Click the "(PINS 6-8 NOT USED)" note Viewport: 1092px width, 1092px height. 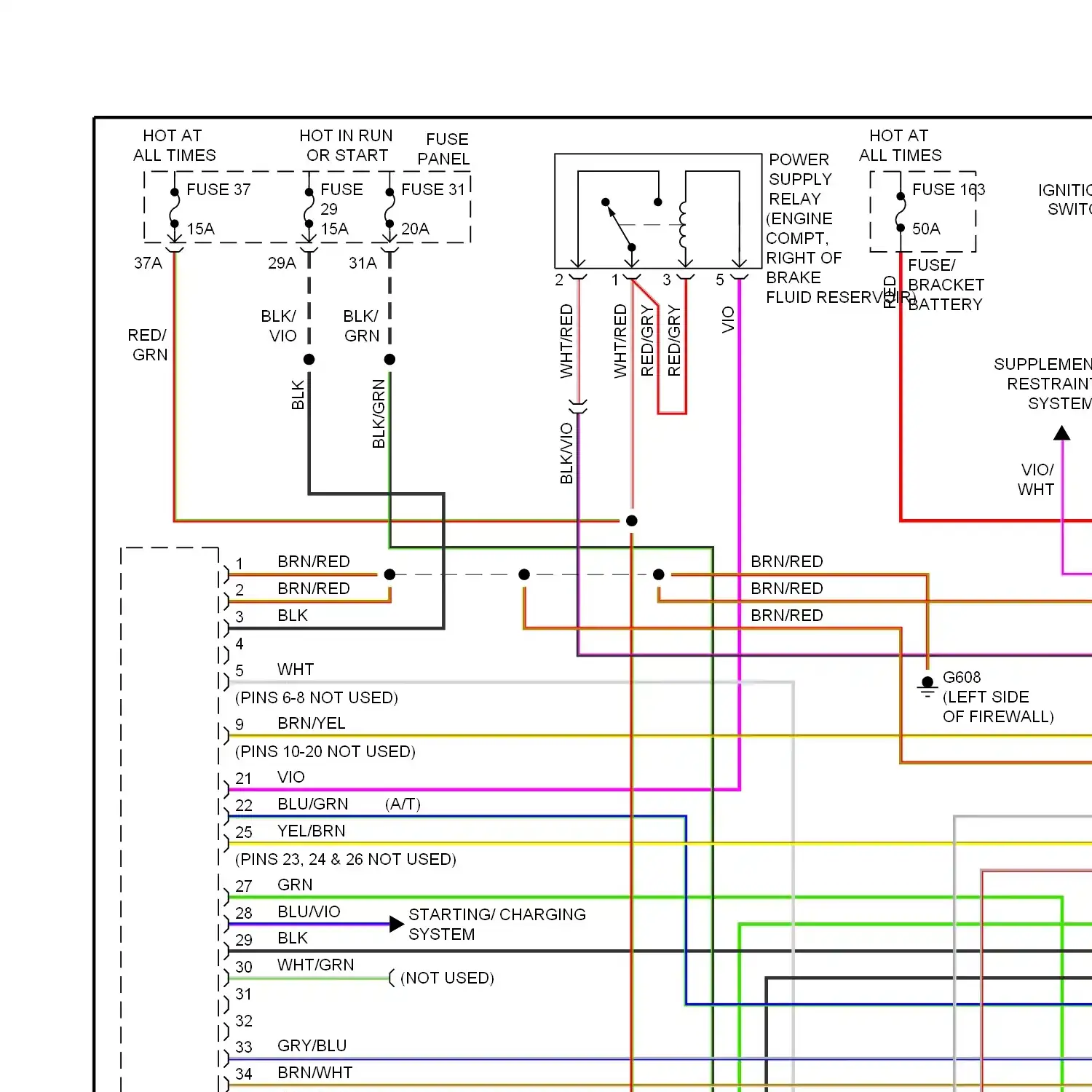[x=317, y=698]
